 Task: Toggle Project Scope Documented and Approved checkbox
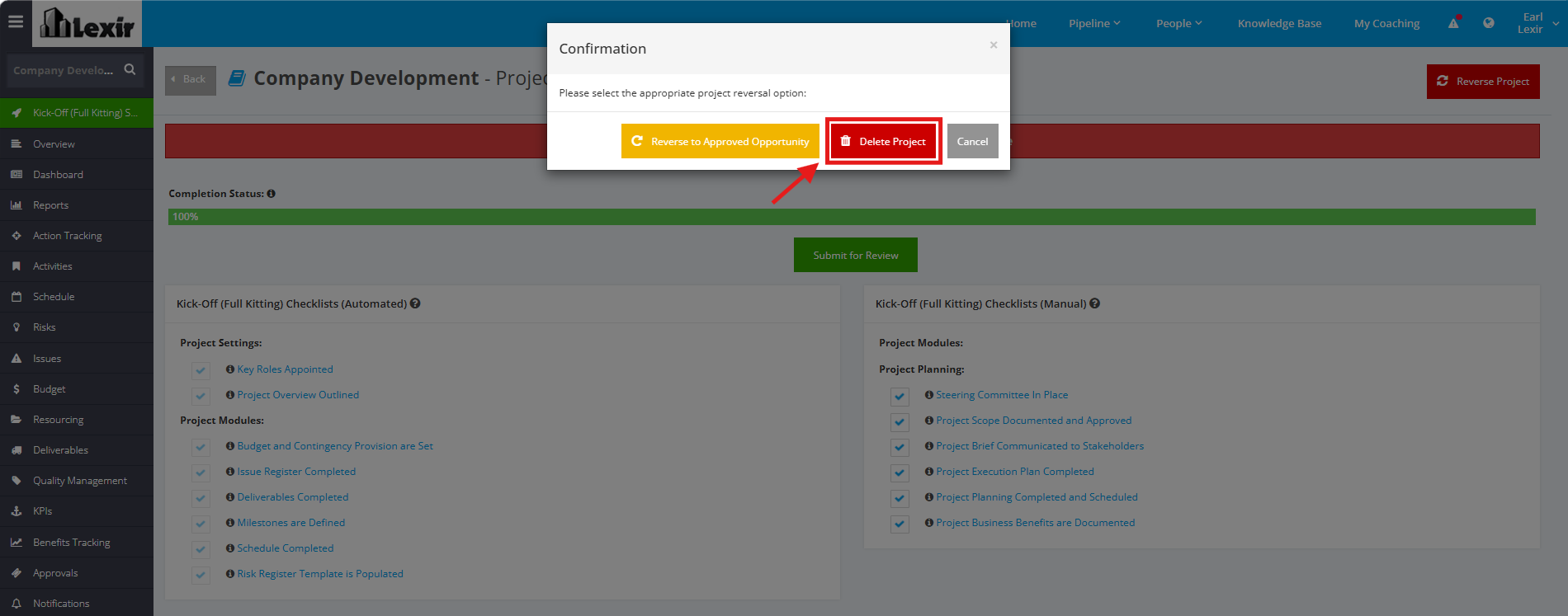[900, 422]
